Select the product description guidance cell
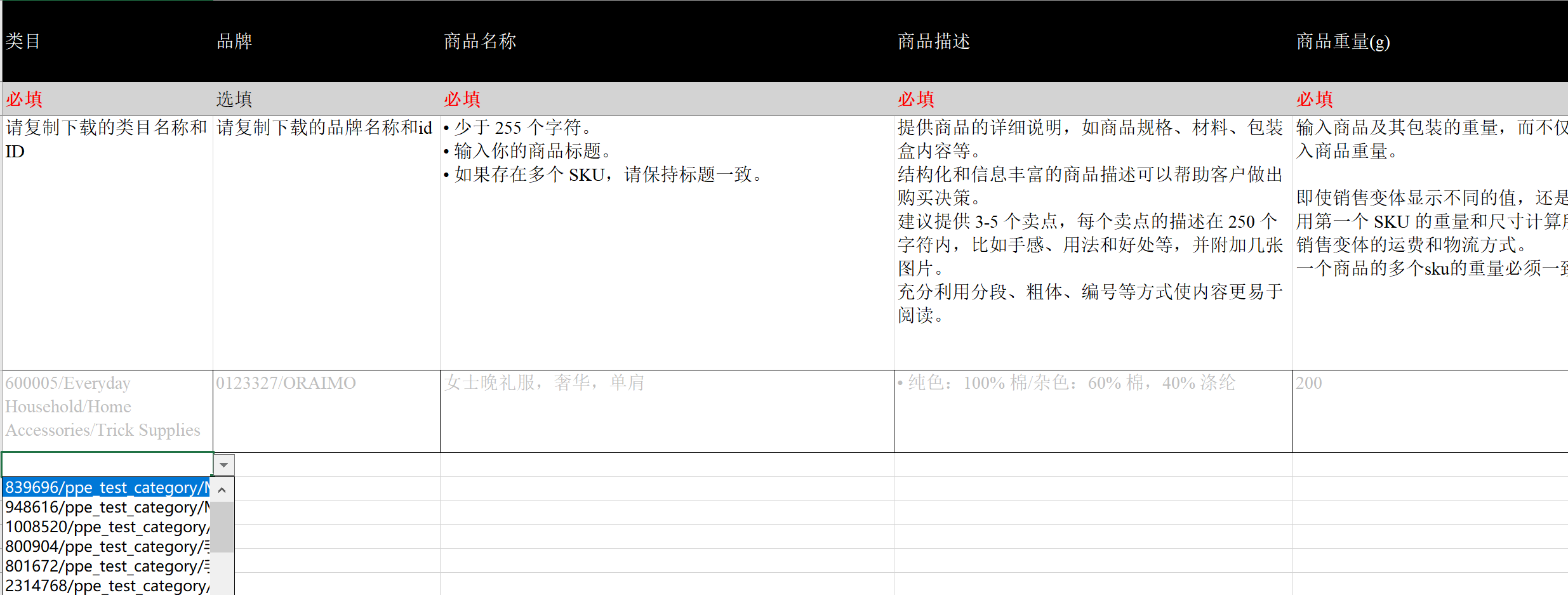Screen dimensions: 1568x595 coord(1093,243)
